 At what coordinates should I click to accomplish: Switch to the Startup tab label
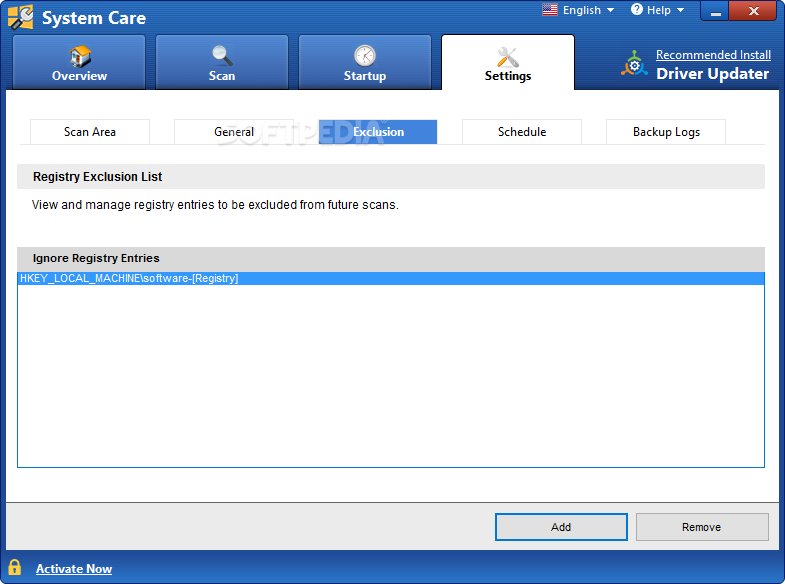click(x=364, y=76)
